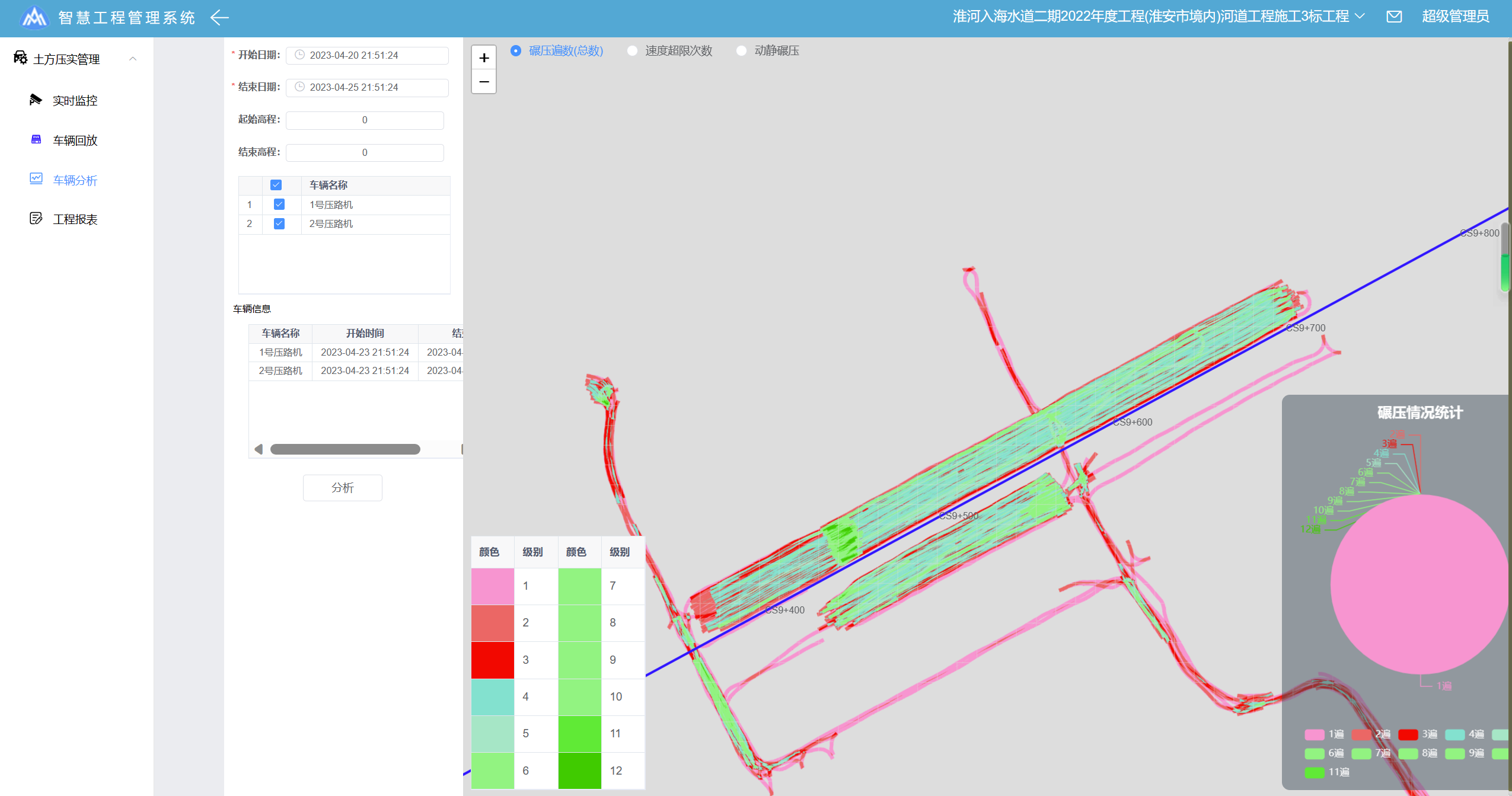Screen dimensions: 1512x796
Task: Open 实时监控 camera icon item
Action: 36,100
